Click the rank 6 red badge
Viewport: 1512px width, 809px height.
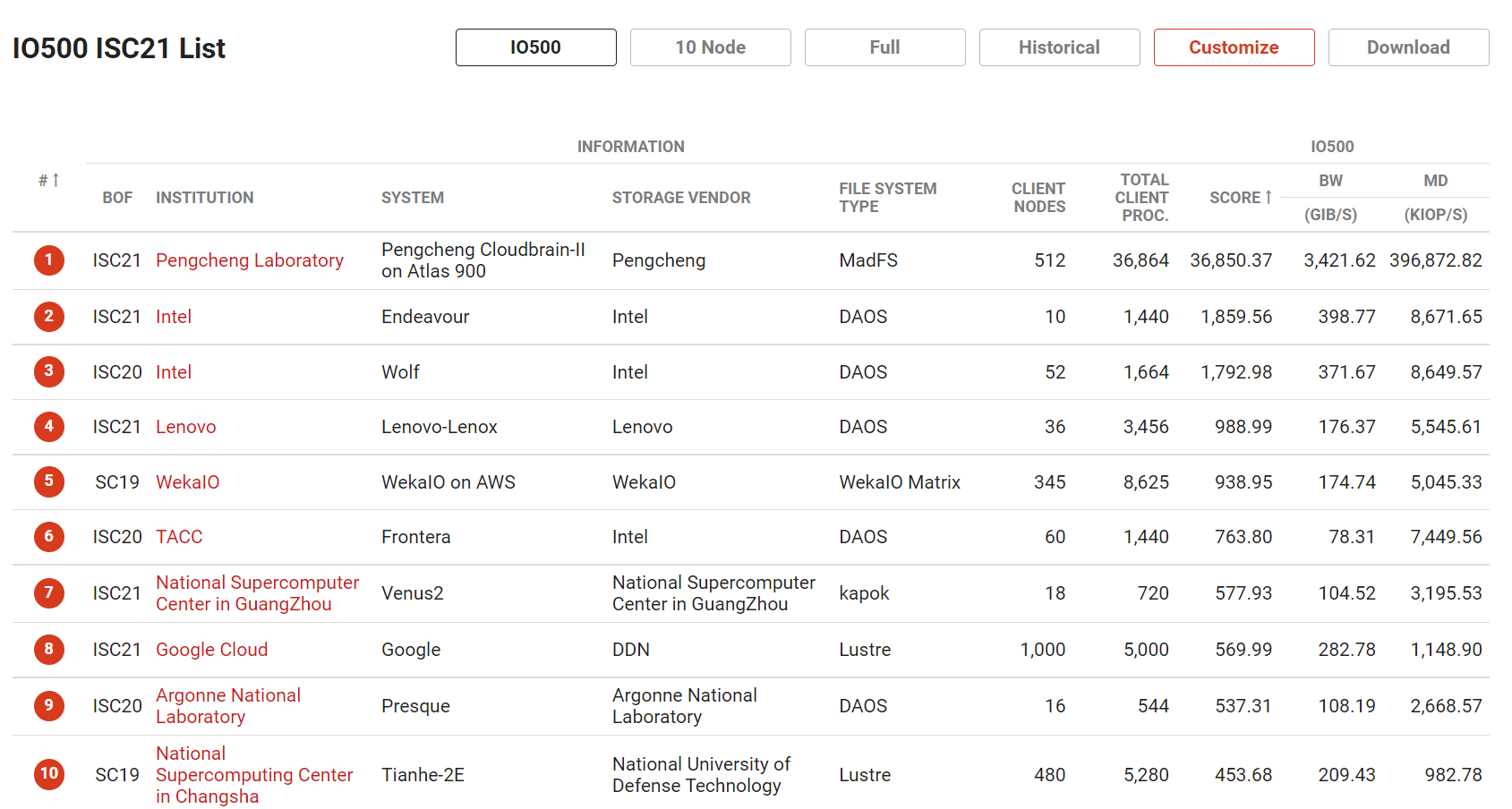49,536
